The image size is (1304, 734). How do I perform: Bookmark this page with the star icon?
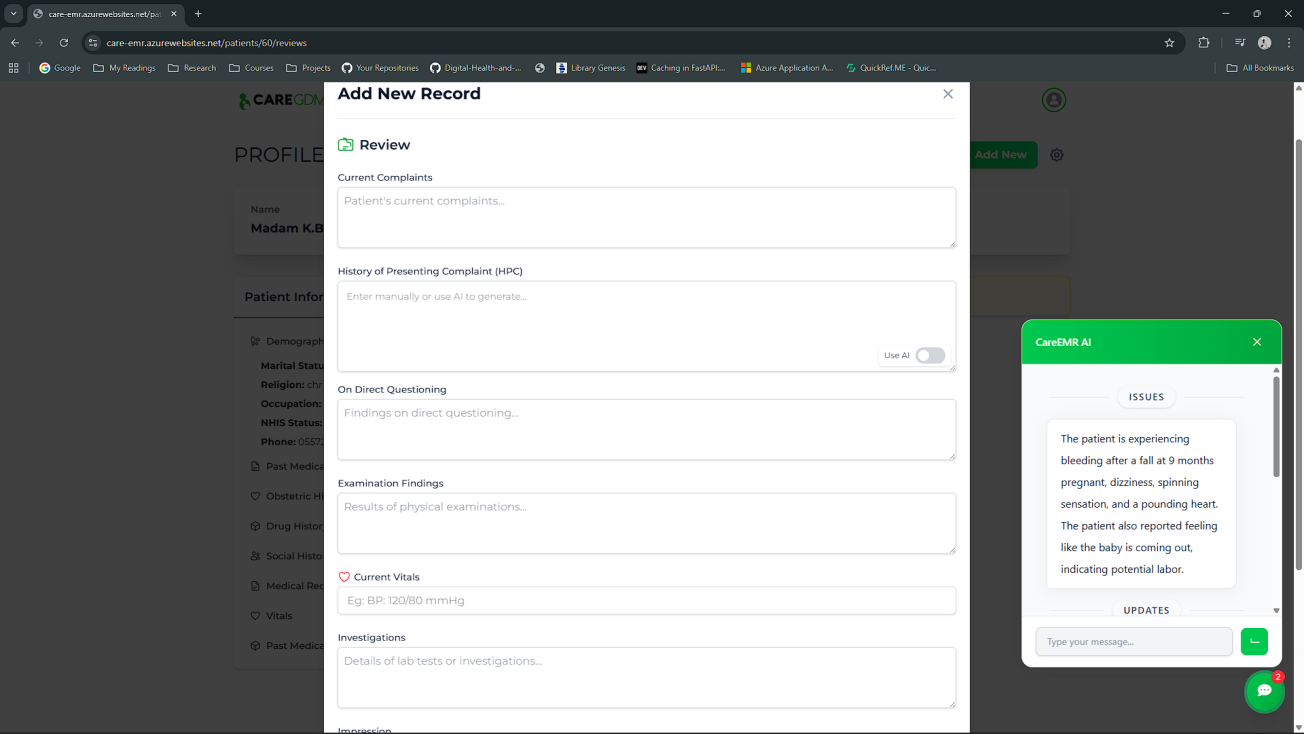1169,43
